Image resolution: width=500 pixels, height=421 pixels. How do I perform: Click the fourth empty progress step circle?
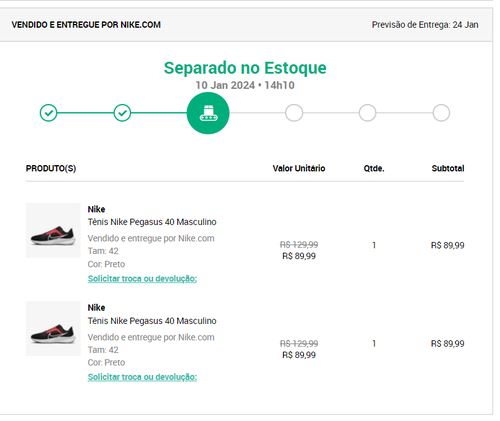(294, 113)
